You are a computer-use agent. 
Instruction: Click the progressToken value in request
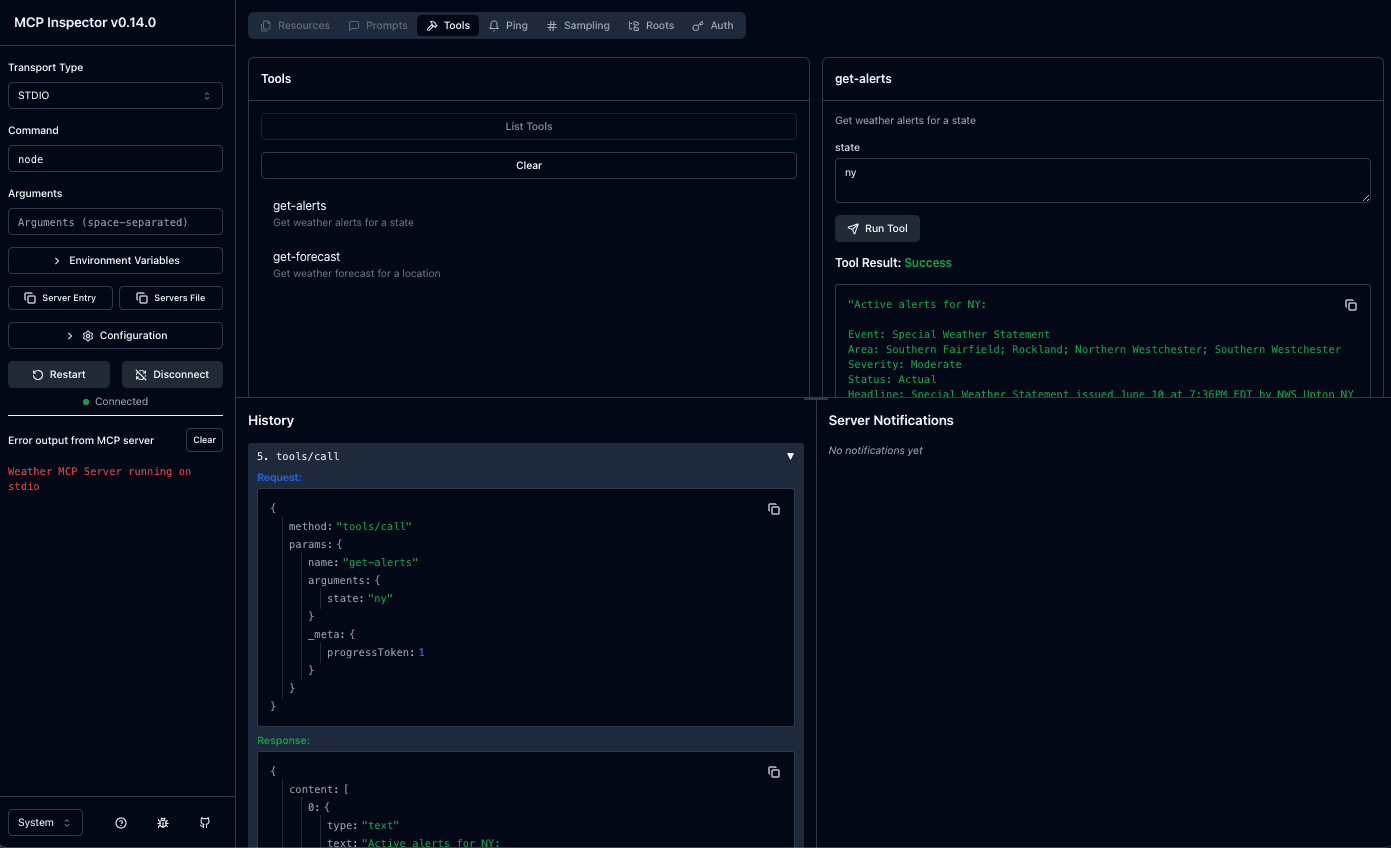pos(421,652)
